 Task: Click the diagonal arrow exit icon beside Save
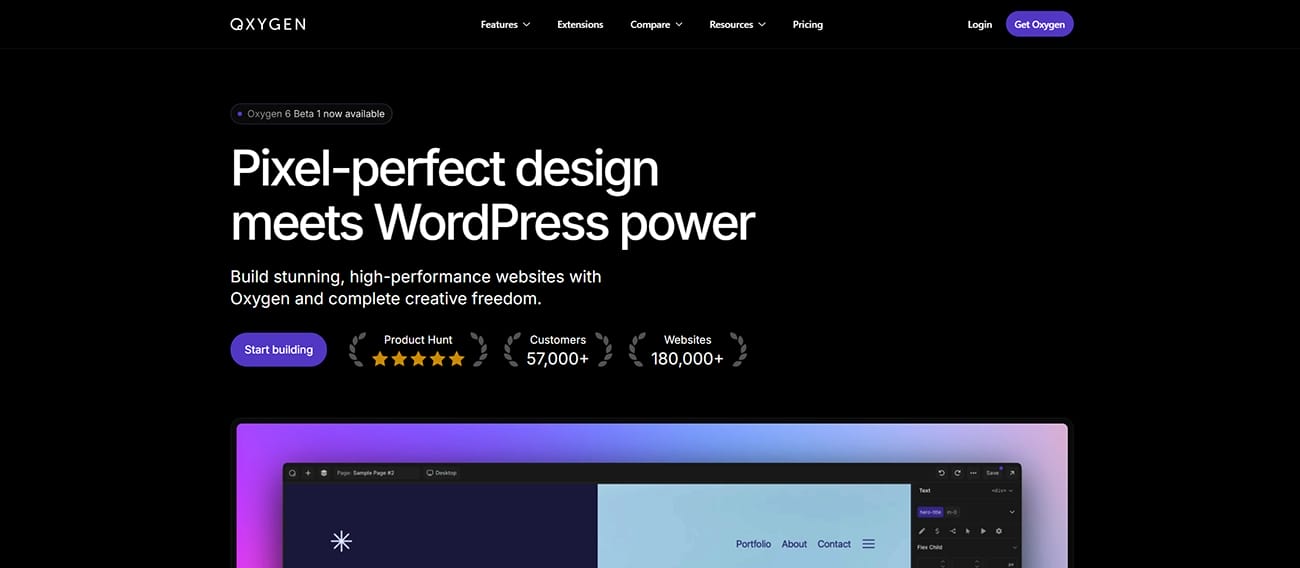[1012, 473]
